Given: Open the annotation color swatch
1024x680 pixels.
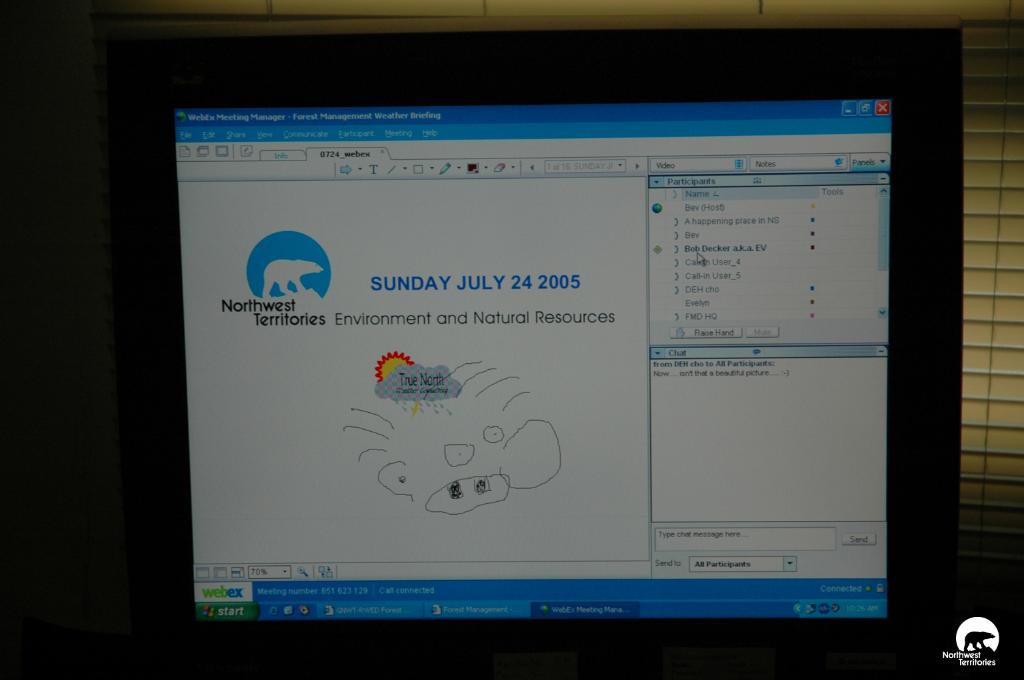Looking at the screenshot, I should (x=472, y=168).
